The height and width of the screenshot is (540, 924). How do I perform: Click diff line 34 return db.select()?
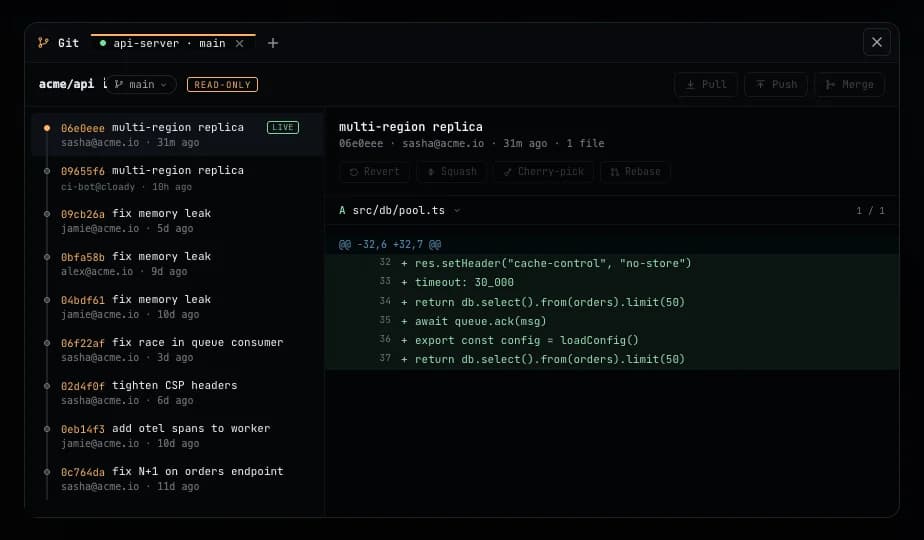[x=612, y=302]
